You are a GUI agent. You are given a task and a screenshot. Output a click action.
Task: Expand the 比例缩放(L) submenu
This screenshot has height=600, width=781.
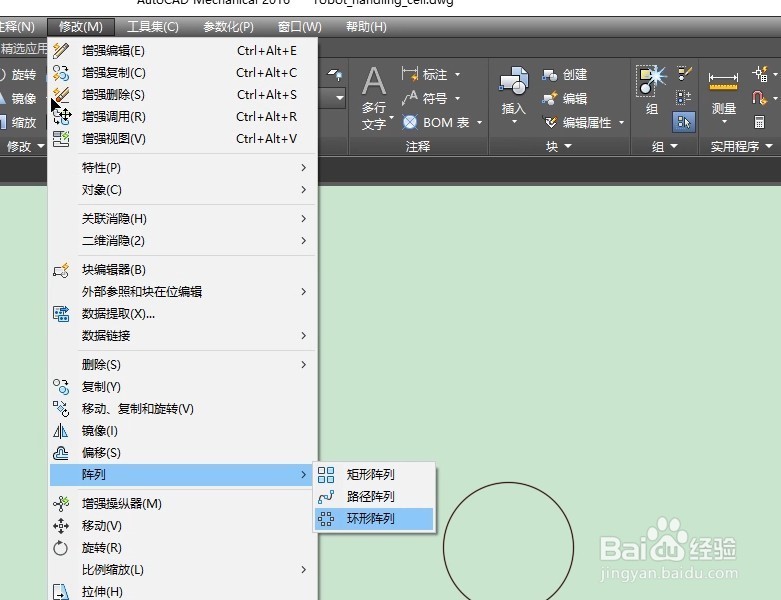point(183,570)
